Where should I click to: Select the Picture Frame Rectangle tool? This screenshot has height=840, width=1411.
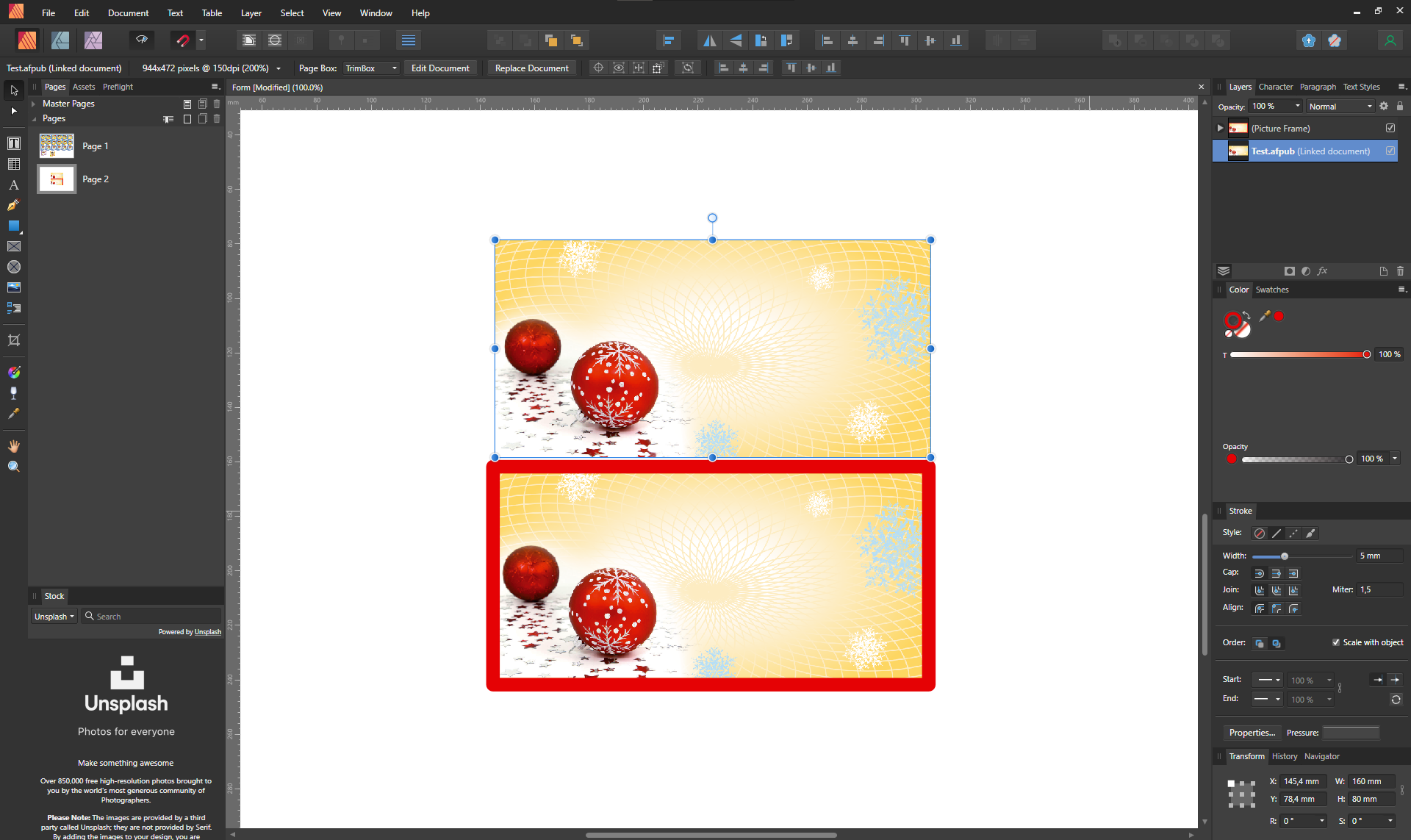14,246
